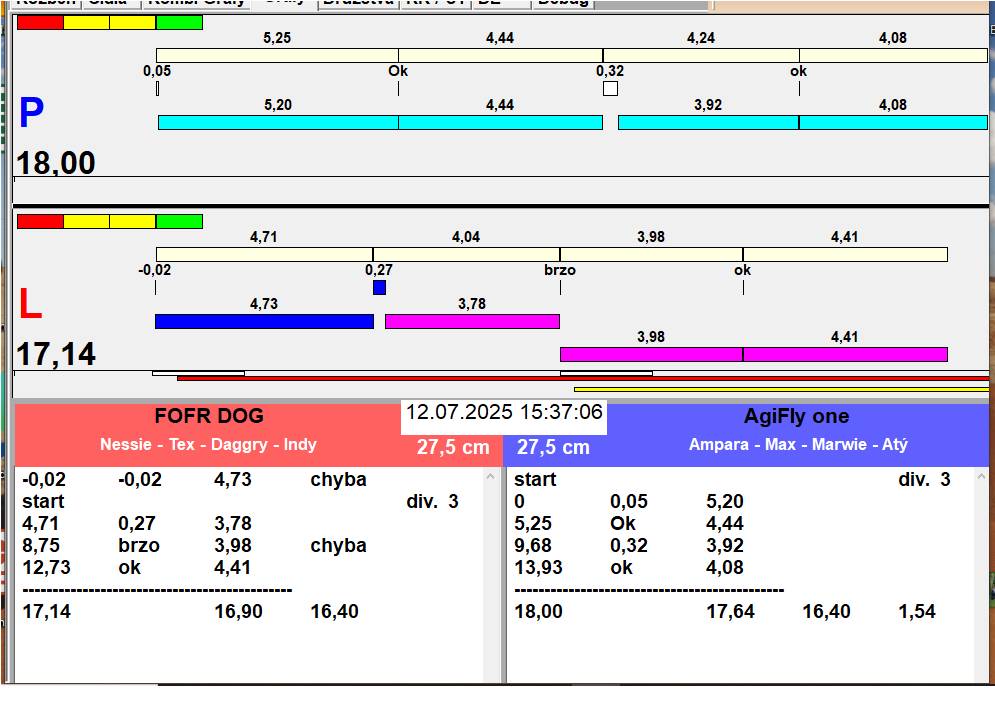Viewport: 995px width, 701px height.
Task: Select lane L cream bar labeled 4,04
Action: pyautogui.click(x=466, y=254)
